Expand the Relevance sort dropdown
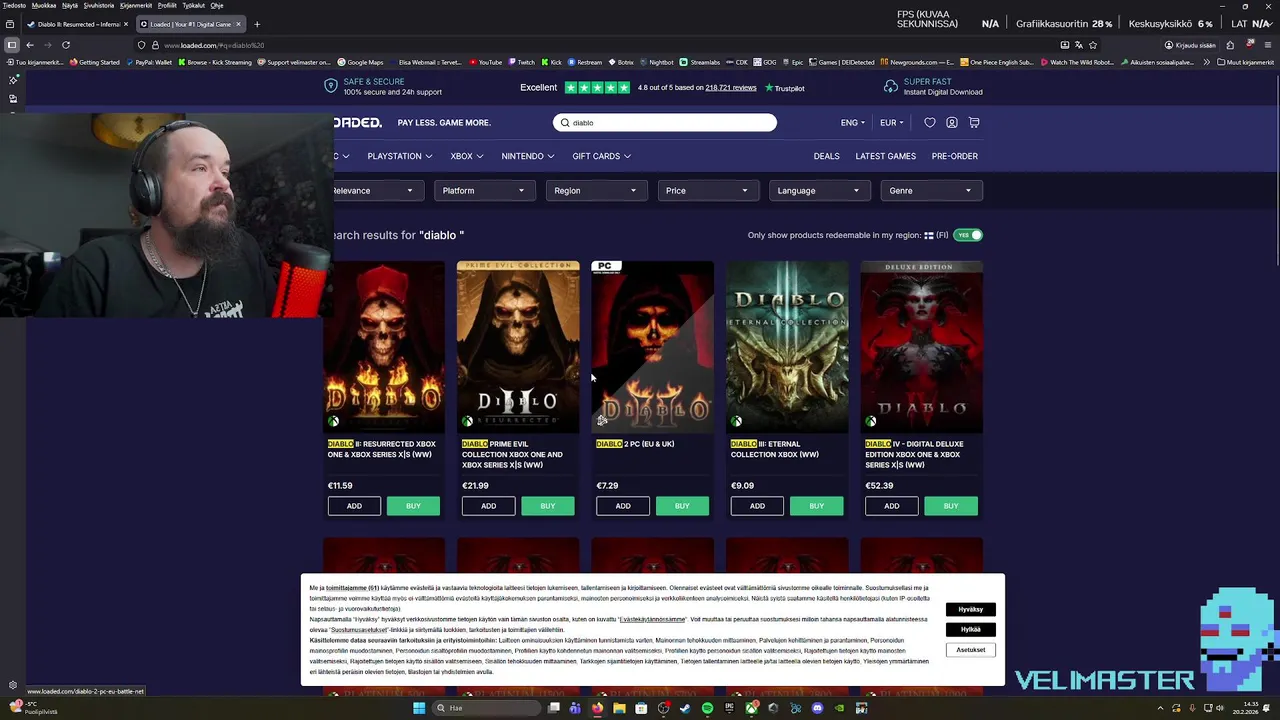Screen dimensions: 1280x720 click(375, 190)
